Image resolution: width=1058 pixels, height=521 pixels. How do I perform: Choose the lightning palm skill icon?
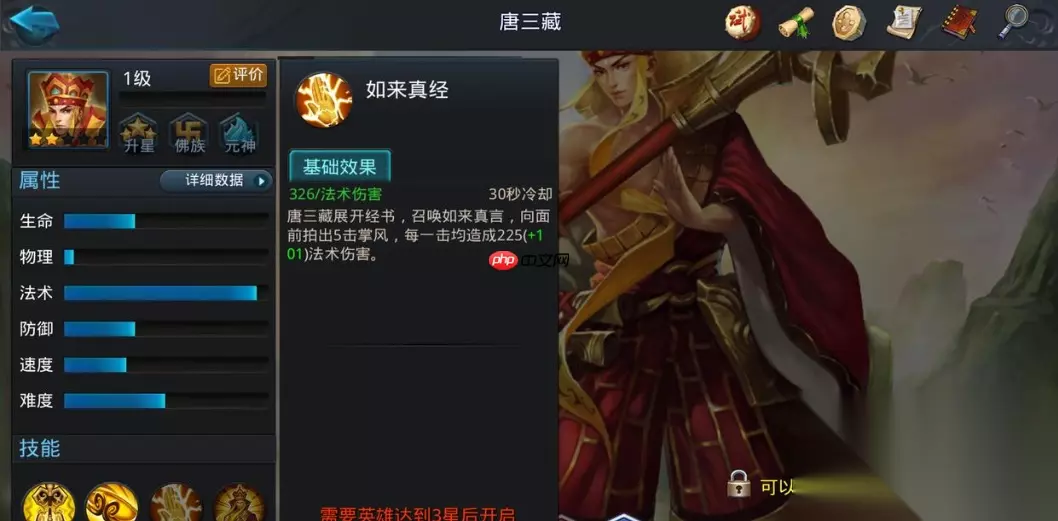(175, 503)
